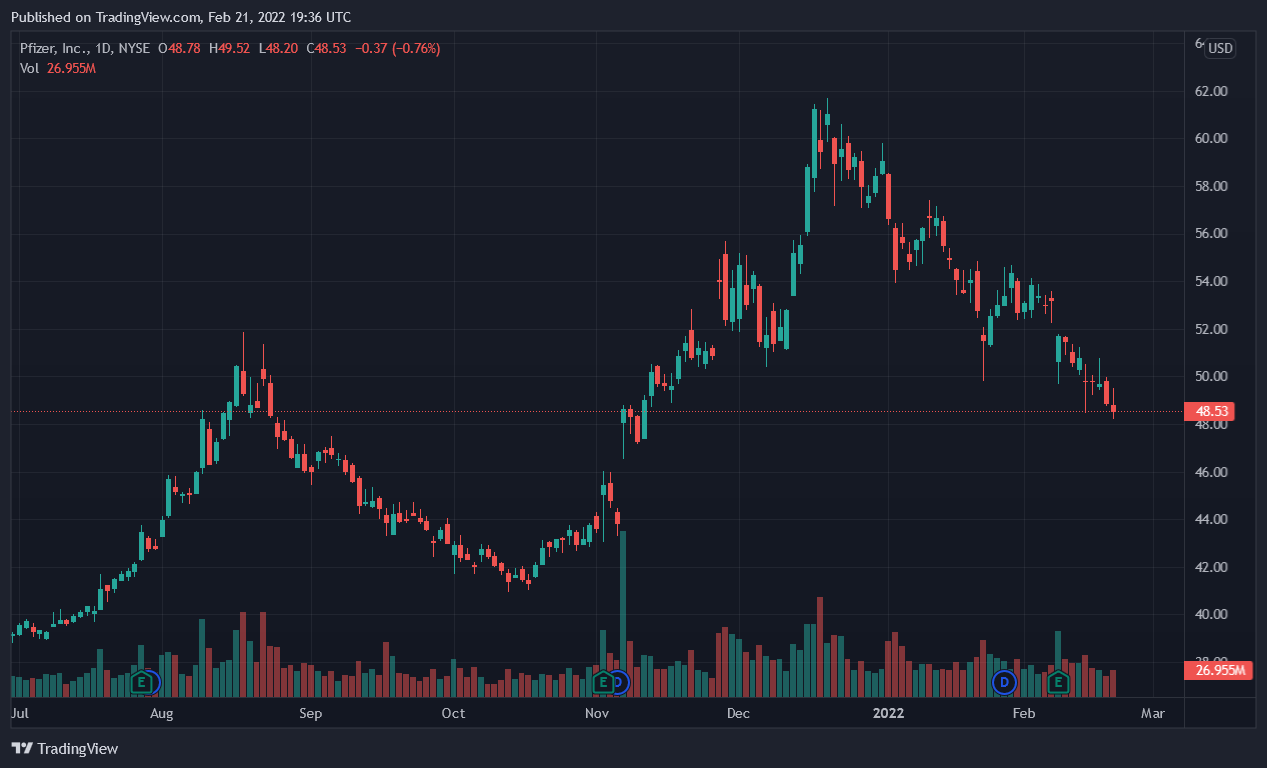The height and width of the screenshot is (768, 1267).
Task: Click the red 26.955M volume axis label
Action: 1220,670
